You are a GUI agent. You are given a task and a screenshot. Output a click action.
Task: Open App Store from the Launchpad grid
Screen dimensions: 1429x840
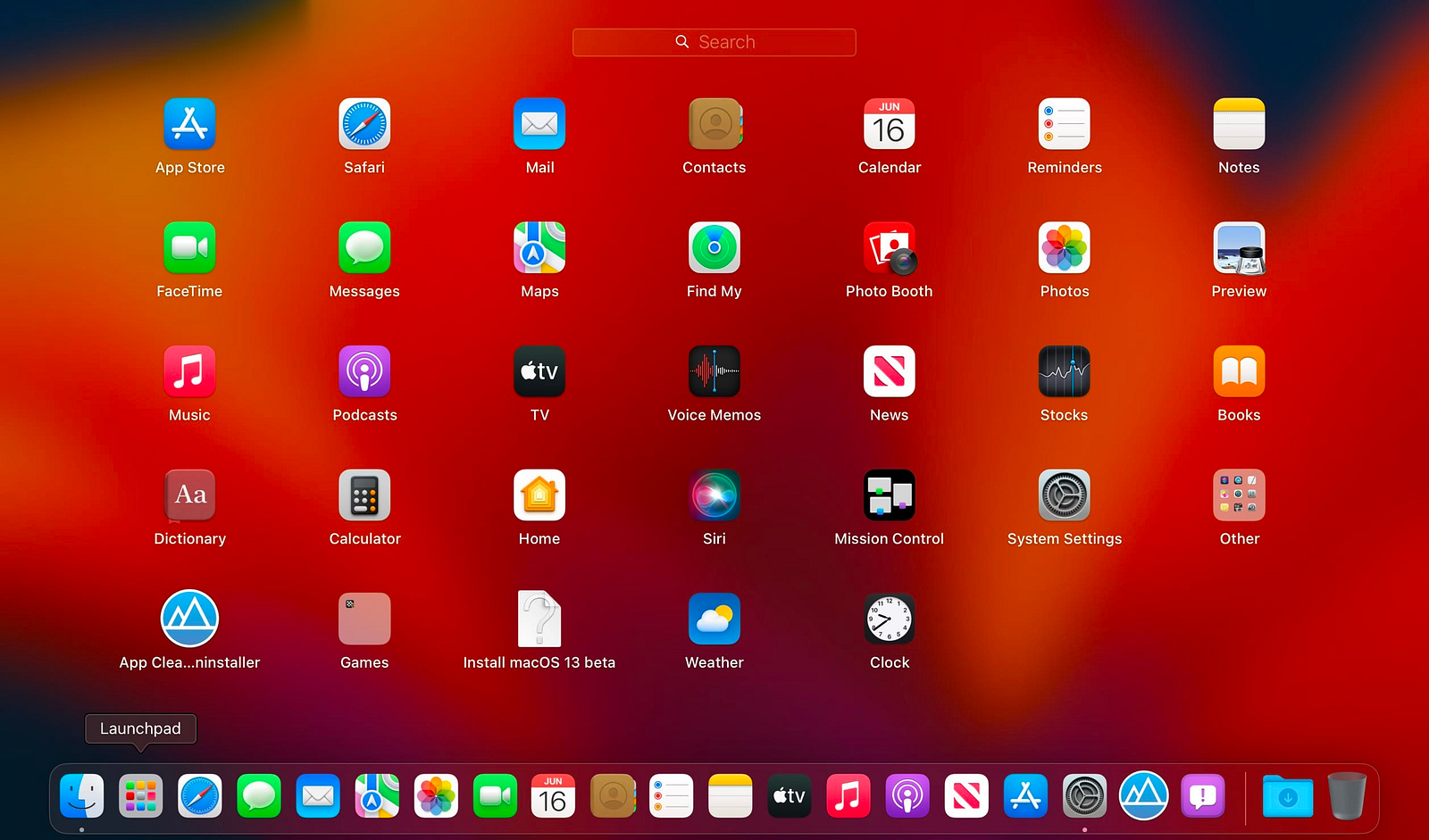tap(189, 124)
